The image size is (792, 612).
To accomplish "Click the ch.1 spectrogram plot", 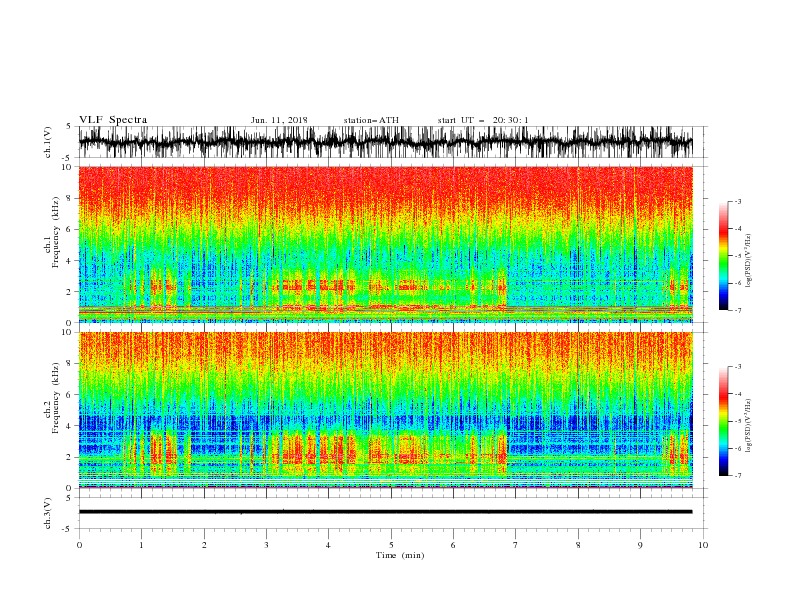I will [385, 244].
